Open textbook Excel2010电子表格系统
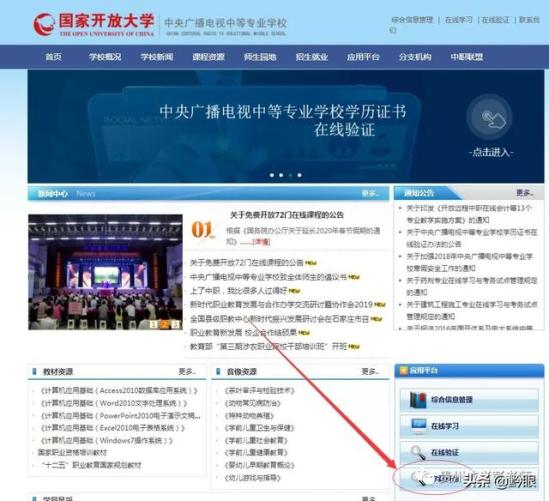Viewport: 549px width, 501px height. [x=113, y=428]
